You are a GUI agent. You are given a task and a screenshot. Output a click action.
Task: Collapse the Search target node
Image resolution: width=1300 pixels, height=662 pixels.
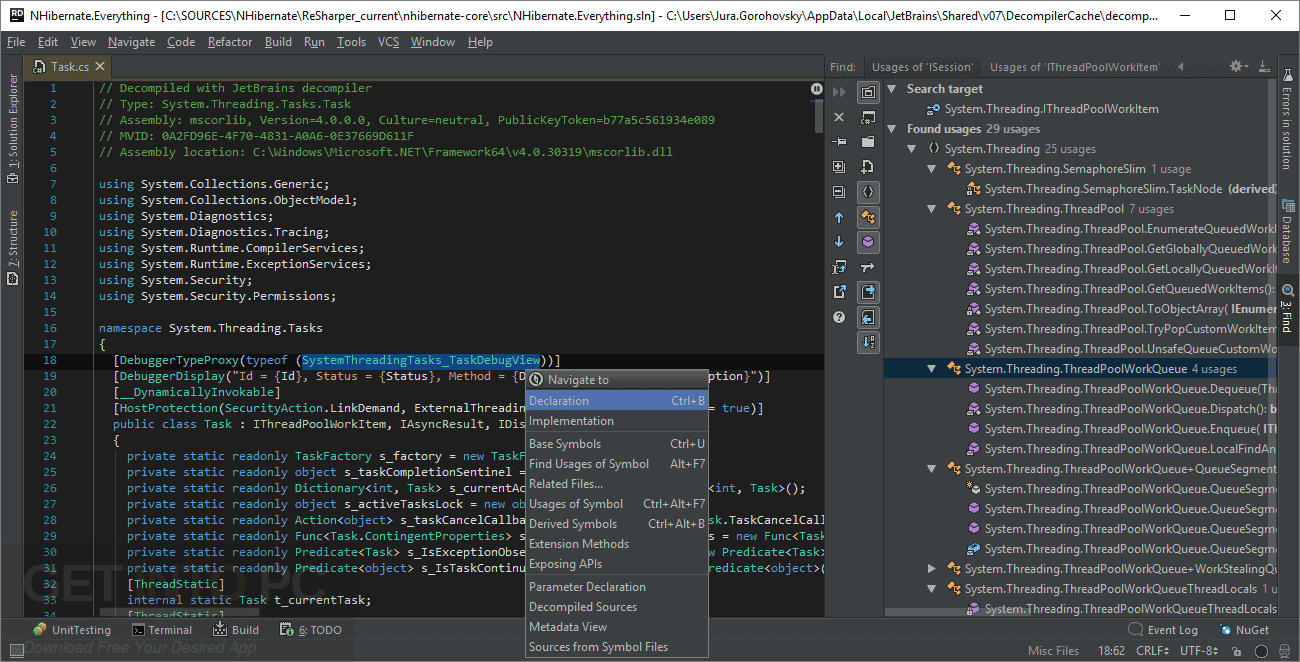893,89
